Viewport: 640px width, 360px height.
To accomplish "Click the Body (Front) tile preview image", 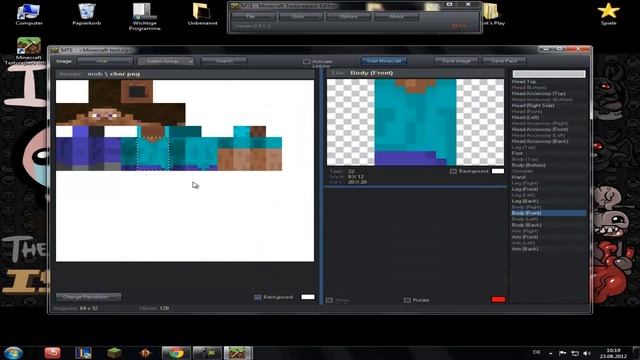I will pos(415,122).
